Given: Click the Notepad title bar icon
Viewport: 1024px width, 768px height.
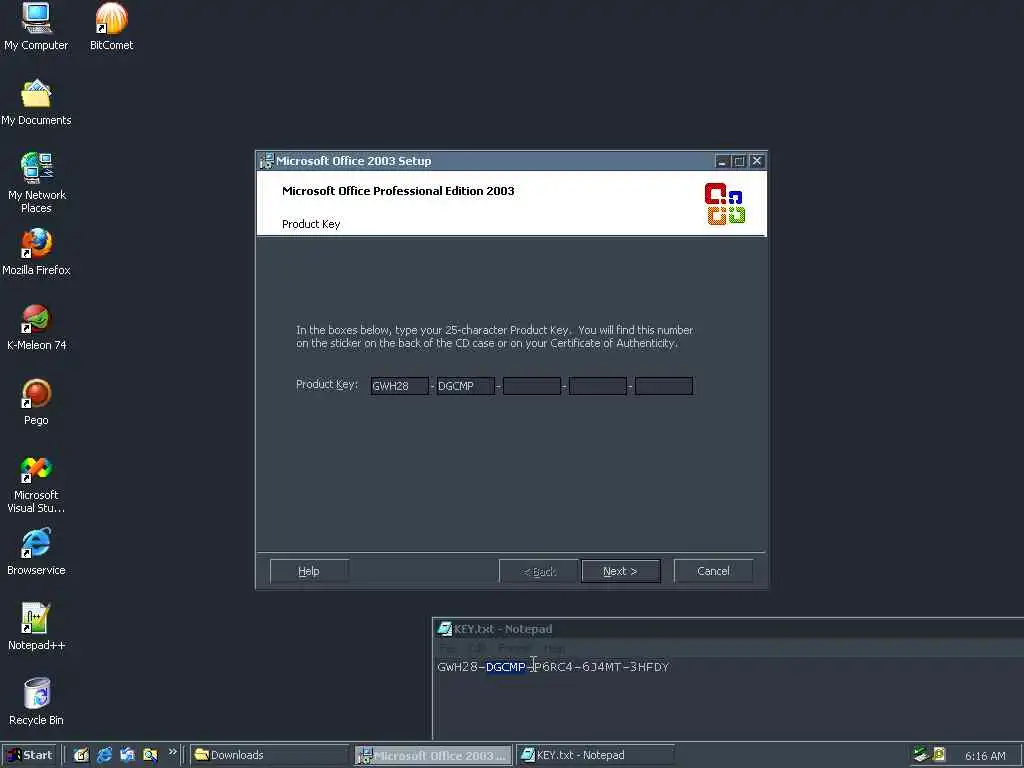Looking at the screenshot, I should pos(445,629).
